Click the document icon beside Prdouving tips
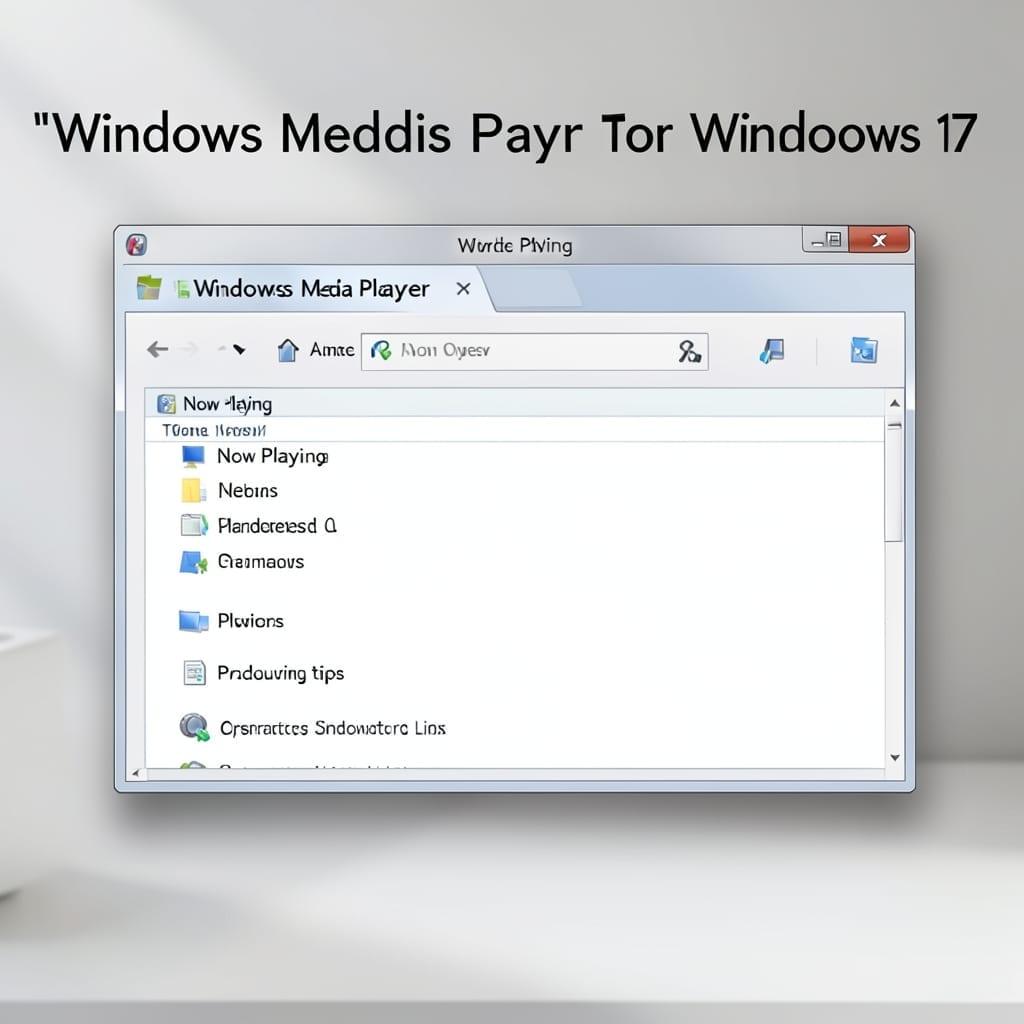 (194, 673)
